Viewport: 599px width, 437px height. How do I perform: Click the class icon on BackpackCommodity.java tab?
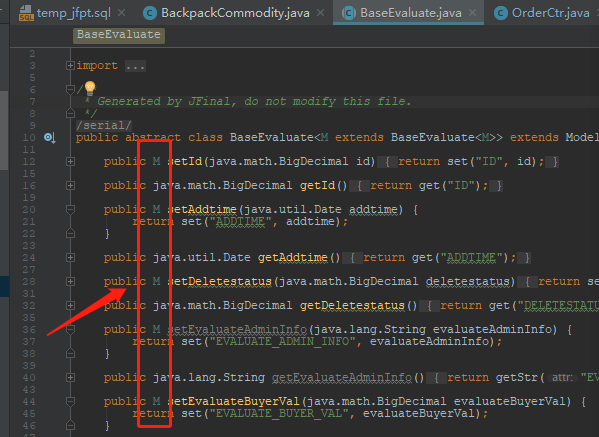(x=150, y=13)
